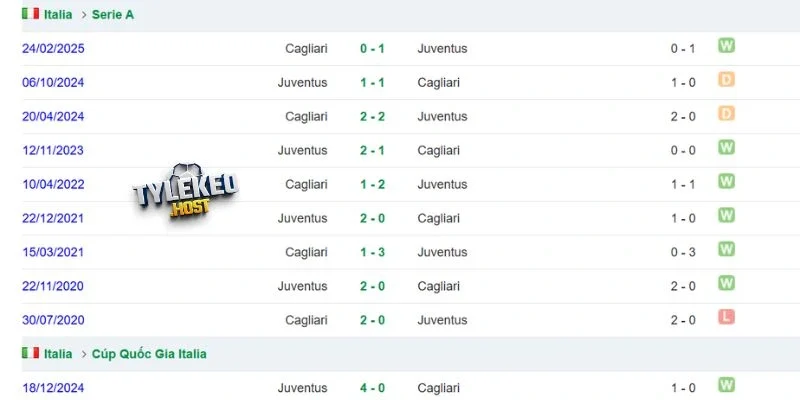Click the D badge for 06/10/2024 match
The height and width of the screenshot is (400, 800).
pos(727,80)
